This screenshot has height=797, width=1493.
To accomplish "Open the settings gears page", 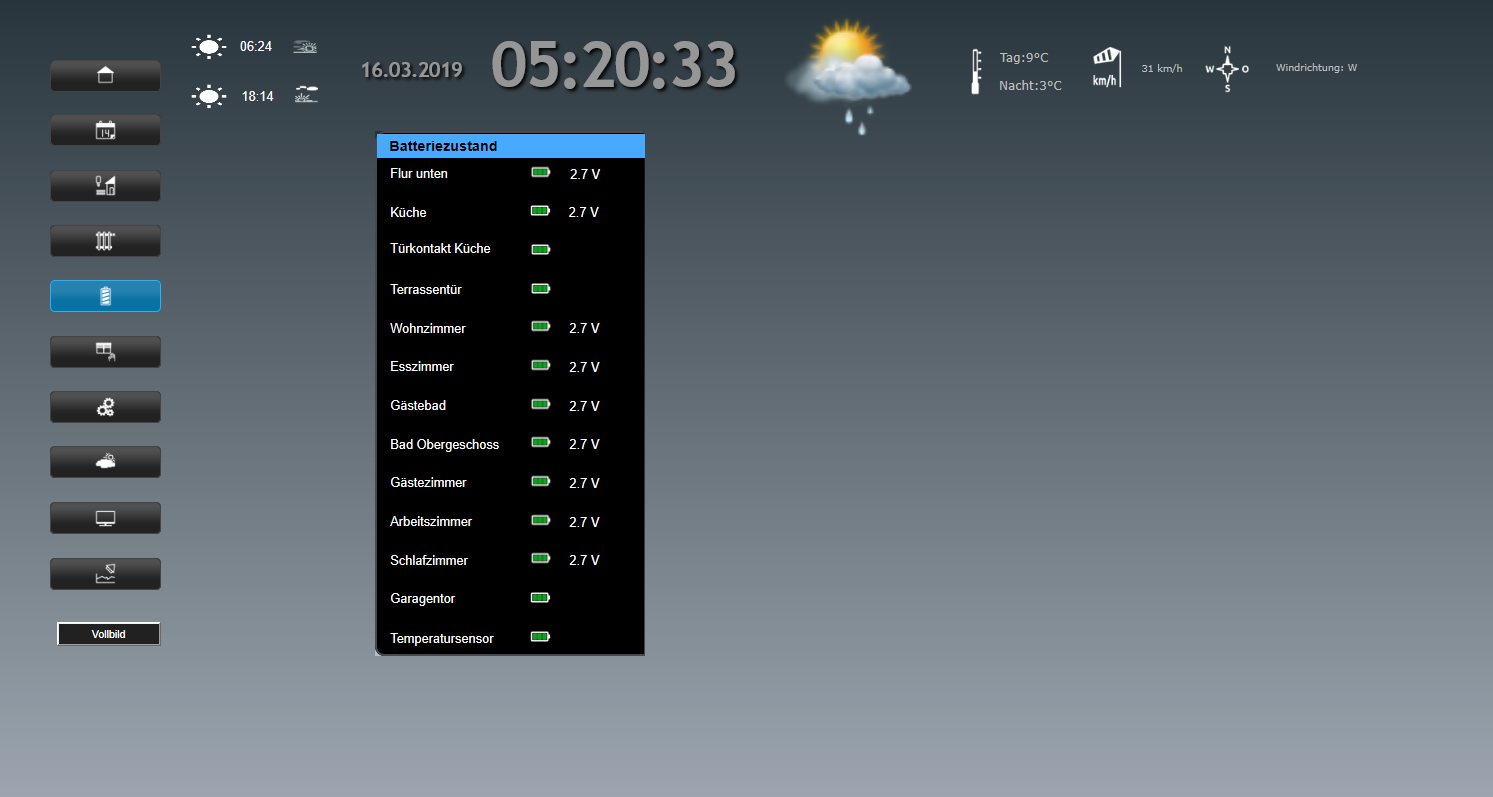I will tap(105, 407).
